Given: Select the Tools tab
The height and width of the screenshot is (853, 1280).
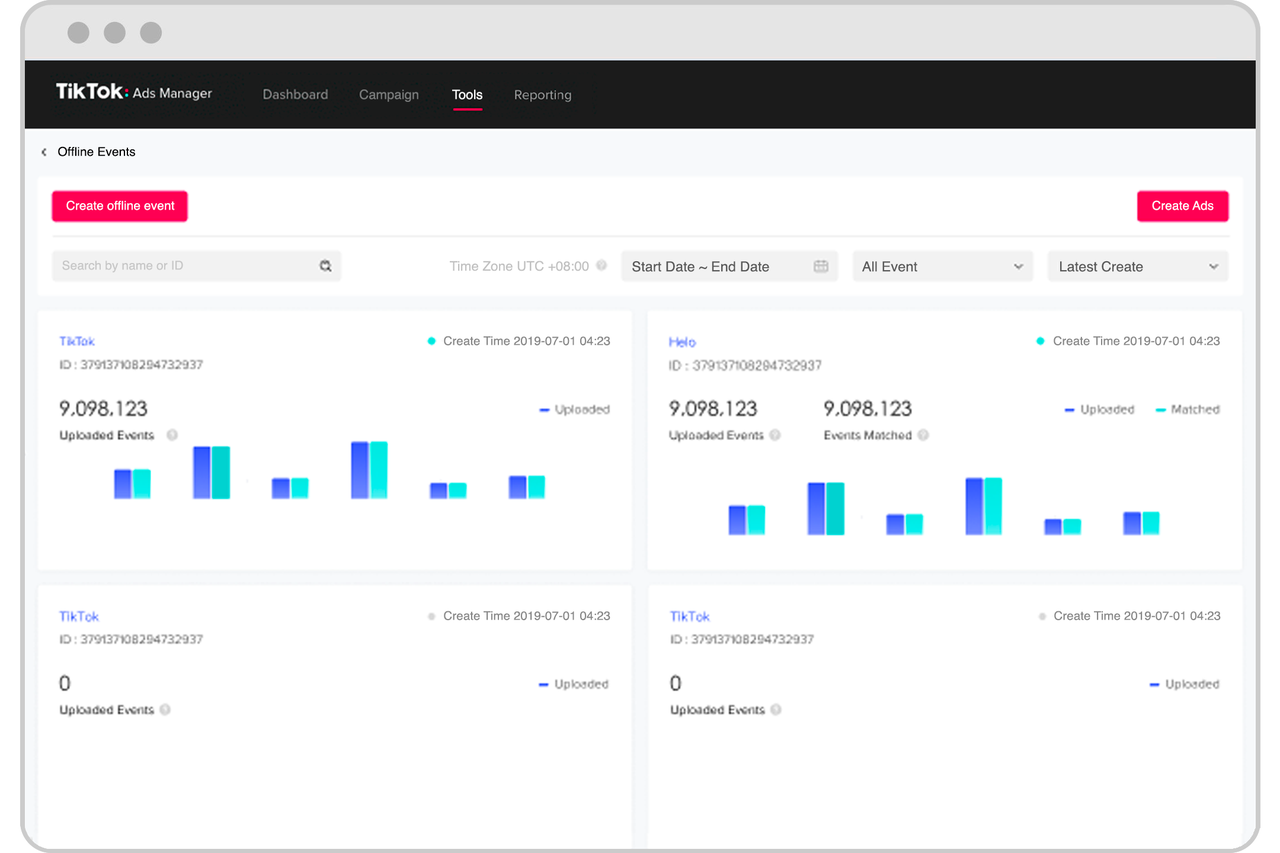Looking at the screenshot, I should [467, 94].
